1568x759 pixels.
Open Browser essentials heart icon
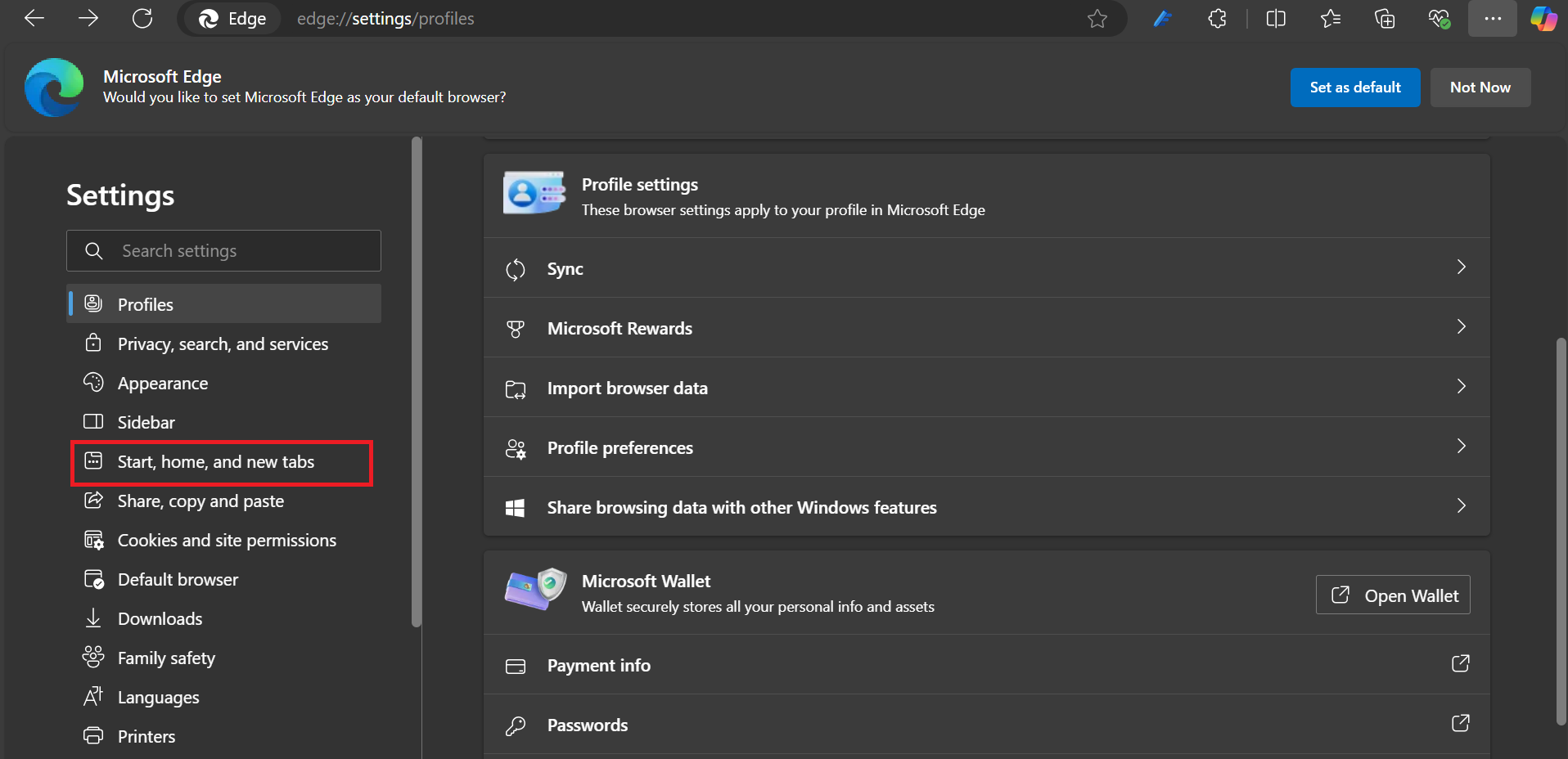[x=1440, y=18]
